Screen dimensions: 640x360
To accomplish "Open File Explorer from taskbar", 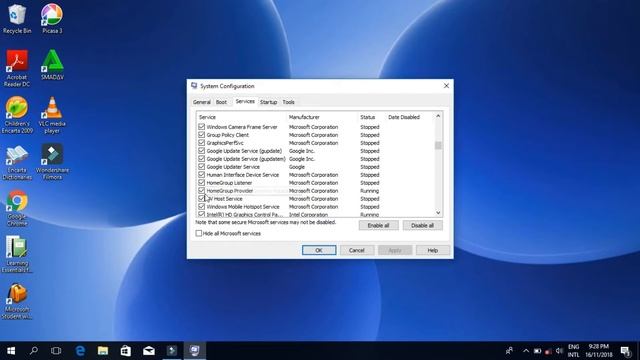I will [103, 351].
